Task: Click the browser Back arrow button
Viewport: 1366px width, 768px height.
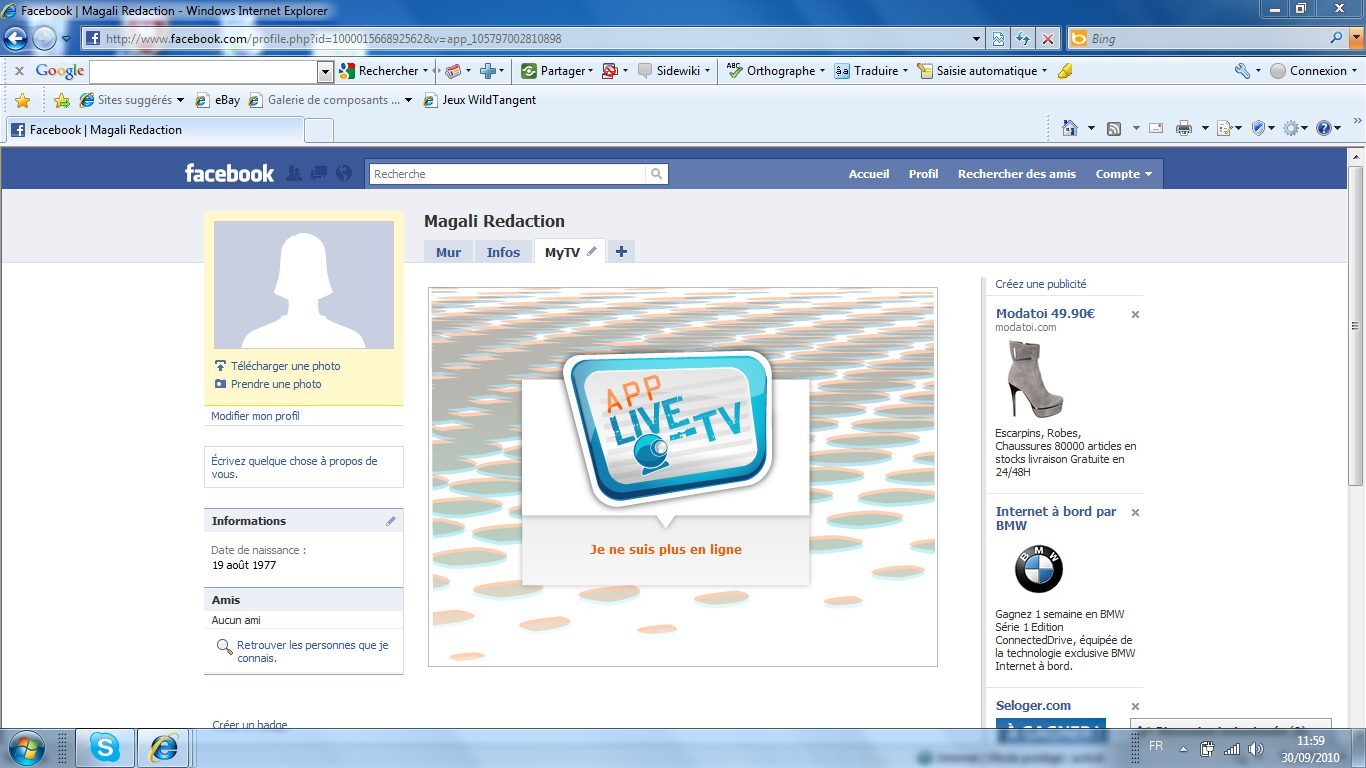Action: [14, 39]
